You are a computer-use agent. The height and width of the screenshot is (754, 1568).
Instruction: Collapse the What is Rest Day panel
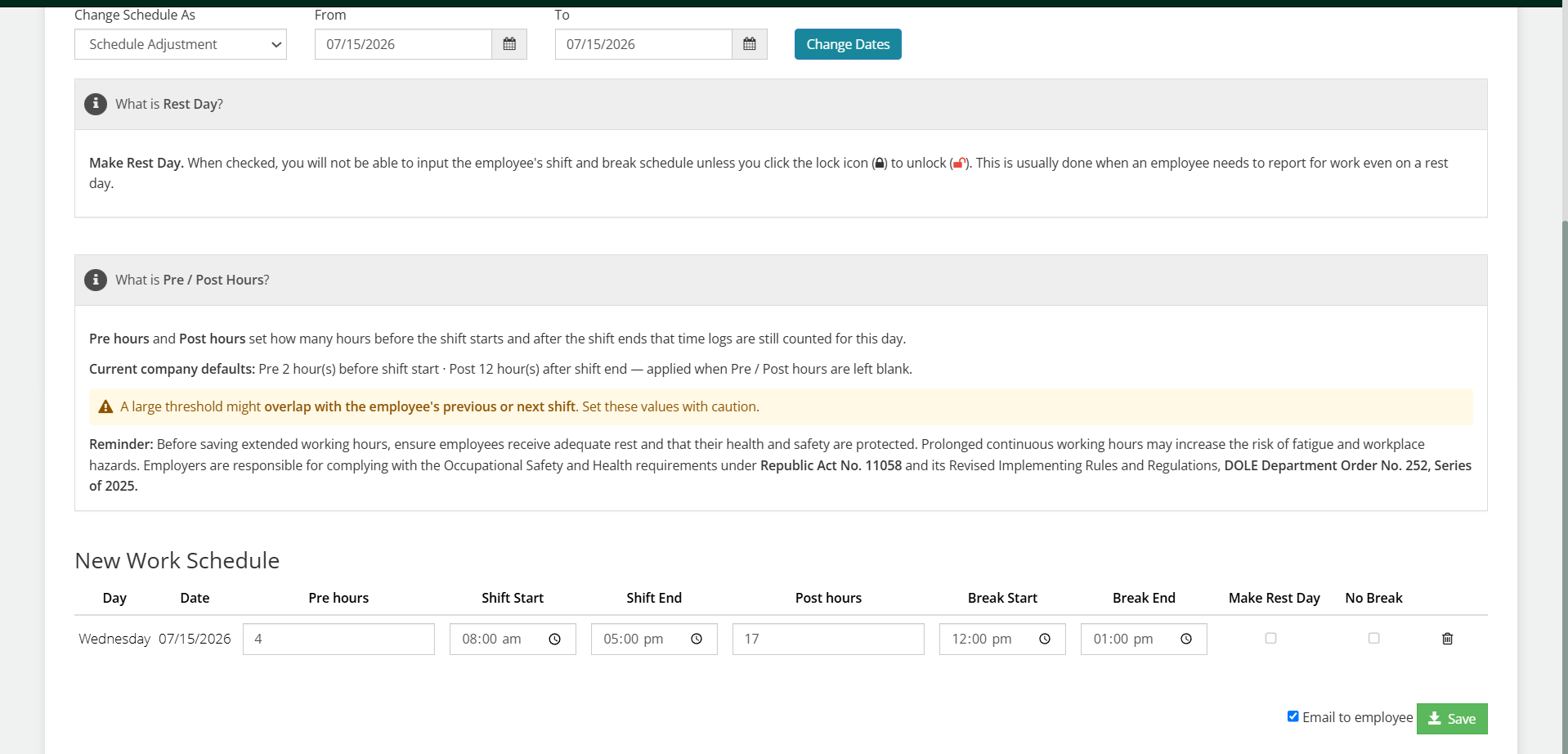(x=781, y=104)
